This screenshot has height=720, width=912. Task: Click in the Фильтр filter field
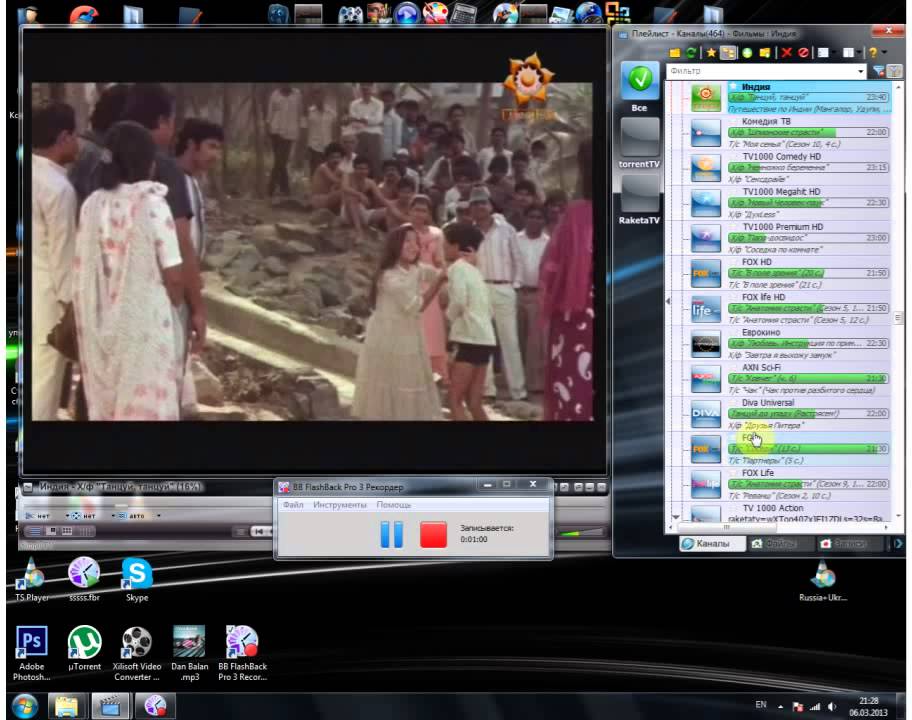pyautogui.click(x=761, y=71)
